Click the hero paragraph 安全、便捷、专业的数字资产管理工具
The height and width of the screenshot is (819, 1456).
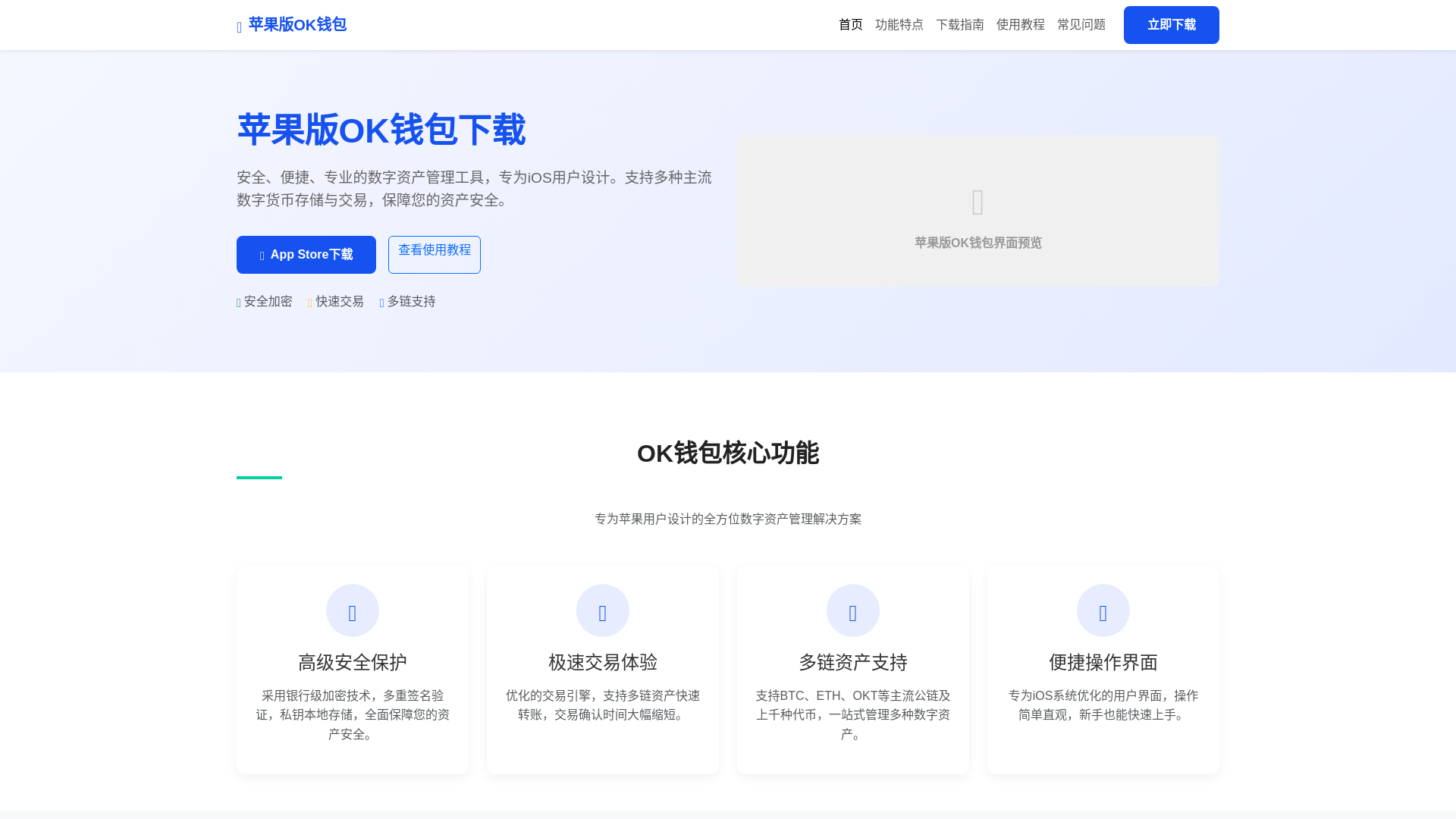pyautogui.click(x=475, y=189)
